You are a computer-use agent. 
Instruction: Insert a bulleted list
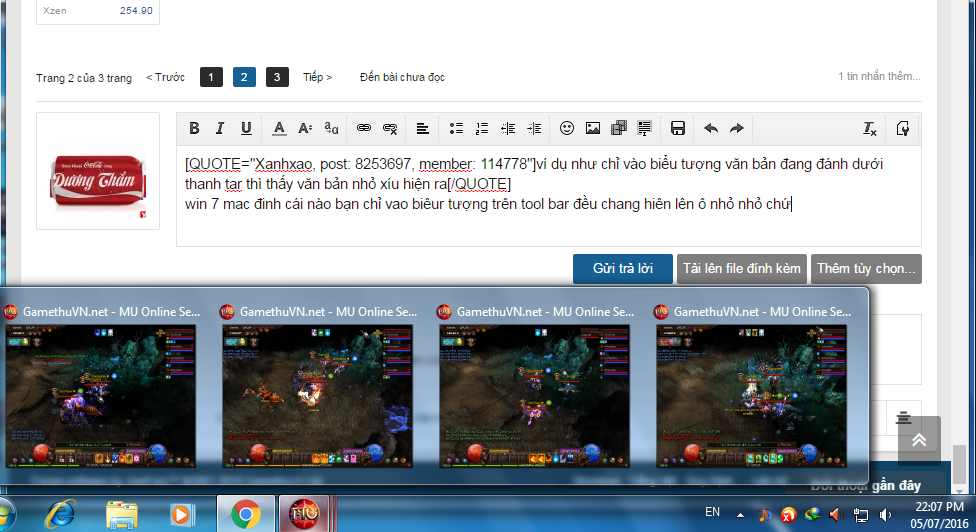[456, 128]
